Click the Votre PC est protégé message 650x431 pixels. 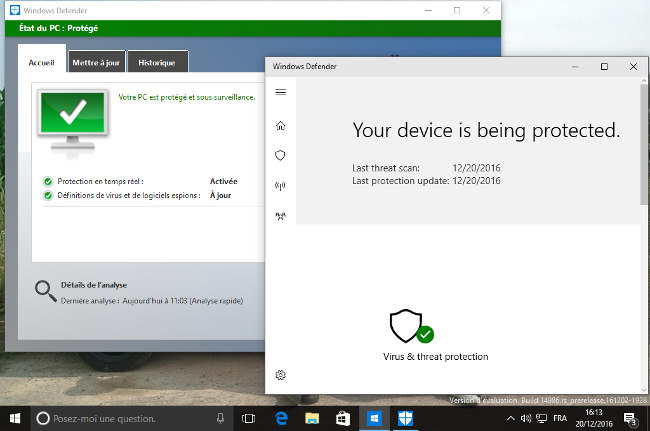click(x=187, y=97)
